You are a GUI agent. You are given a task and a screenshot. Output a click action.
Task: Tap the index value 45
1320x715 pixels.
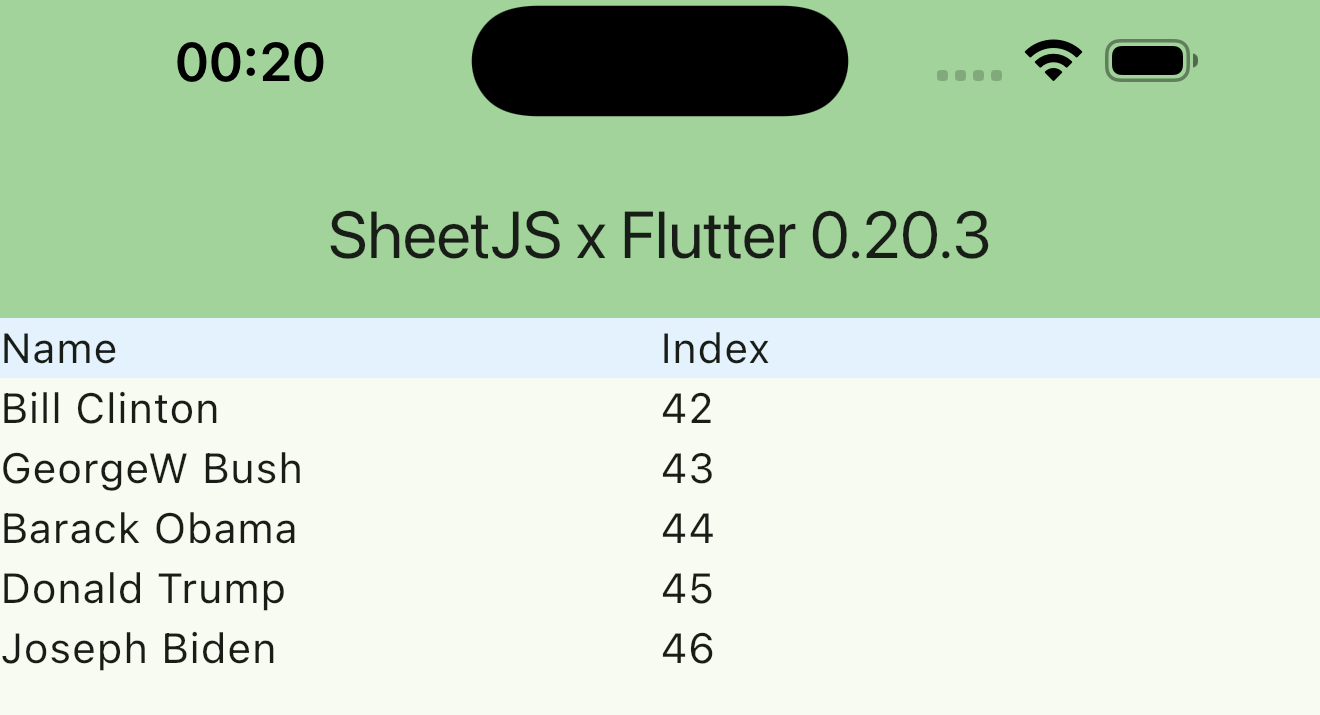688,589
